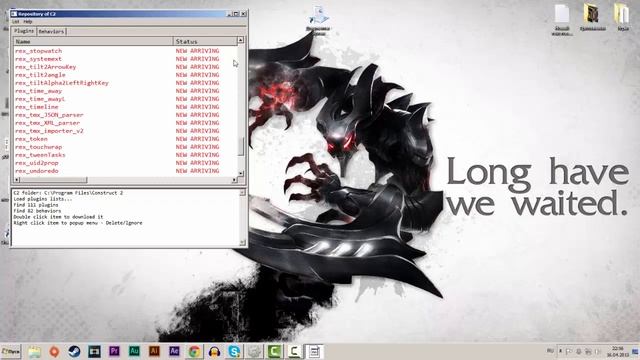Screen dimensions: 640x360
Task: Select the rex_timeline plugin row
Action: 125,107
